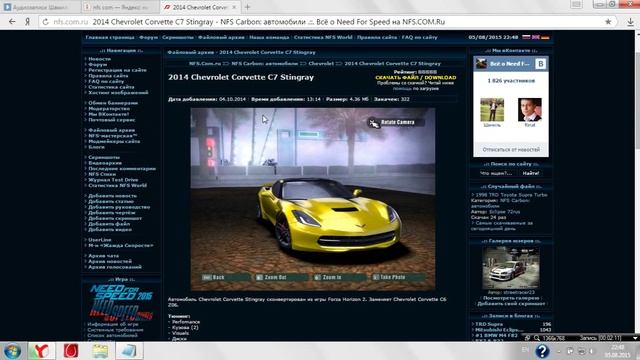Image resolution: width=640 pixels, height=360 pixels.
Task: Select the British flag language icon
Action: pos(536,37)
